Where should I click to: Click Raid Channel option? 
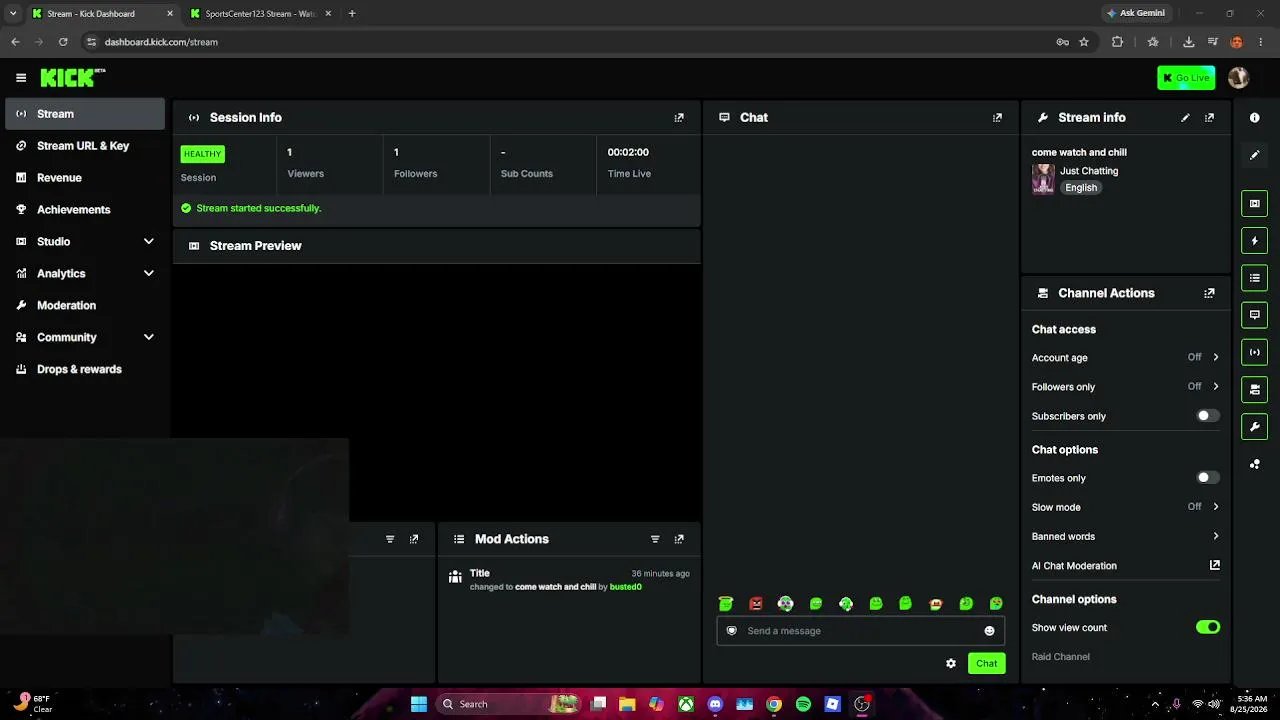click(1060, 657)
